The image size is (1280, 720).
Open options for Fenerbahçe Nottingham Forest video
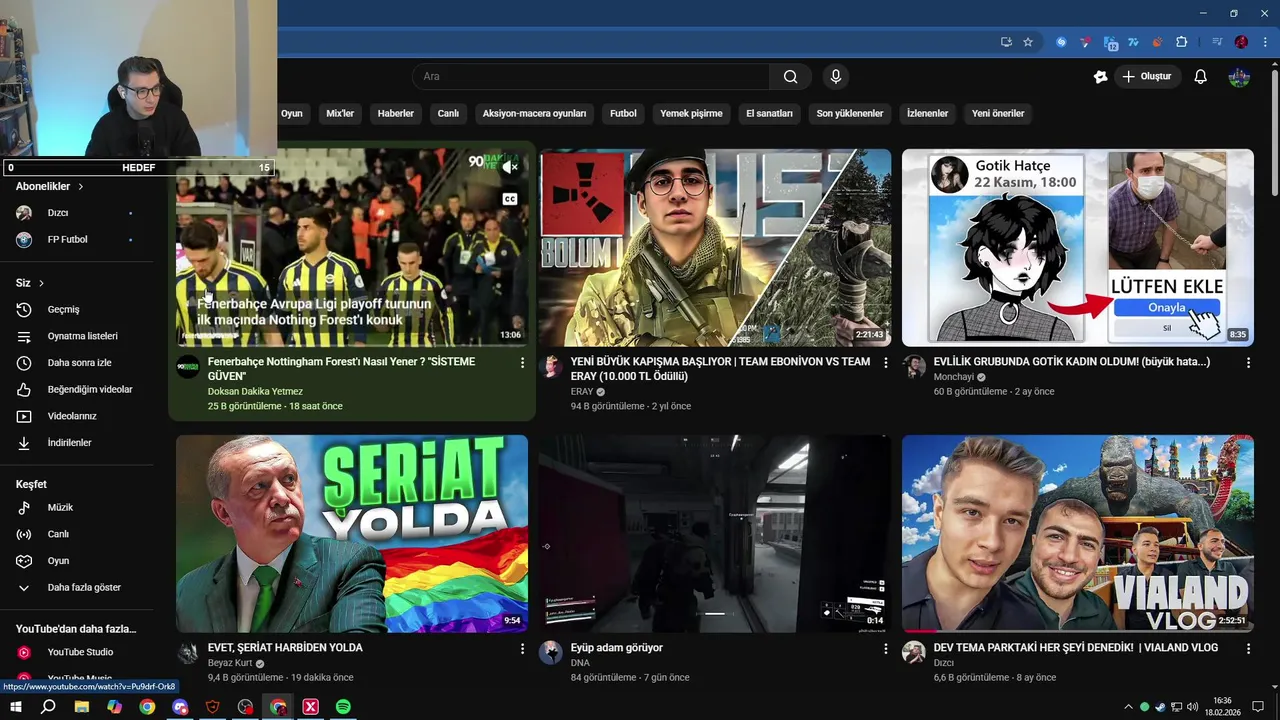[x=522, y=363]
